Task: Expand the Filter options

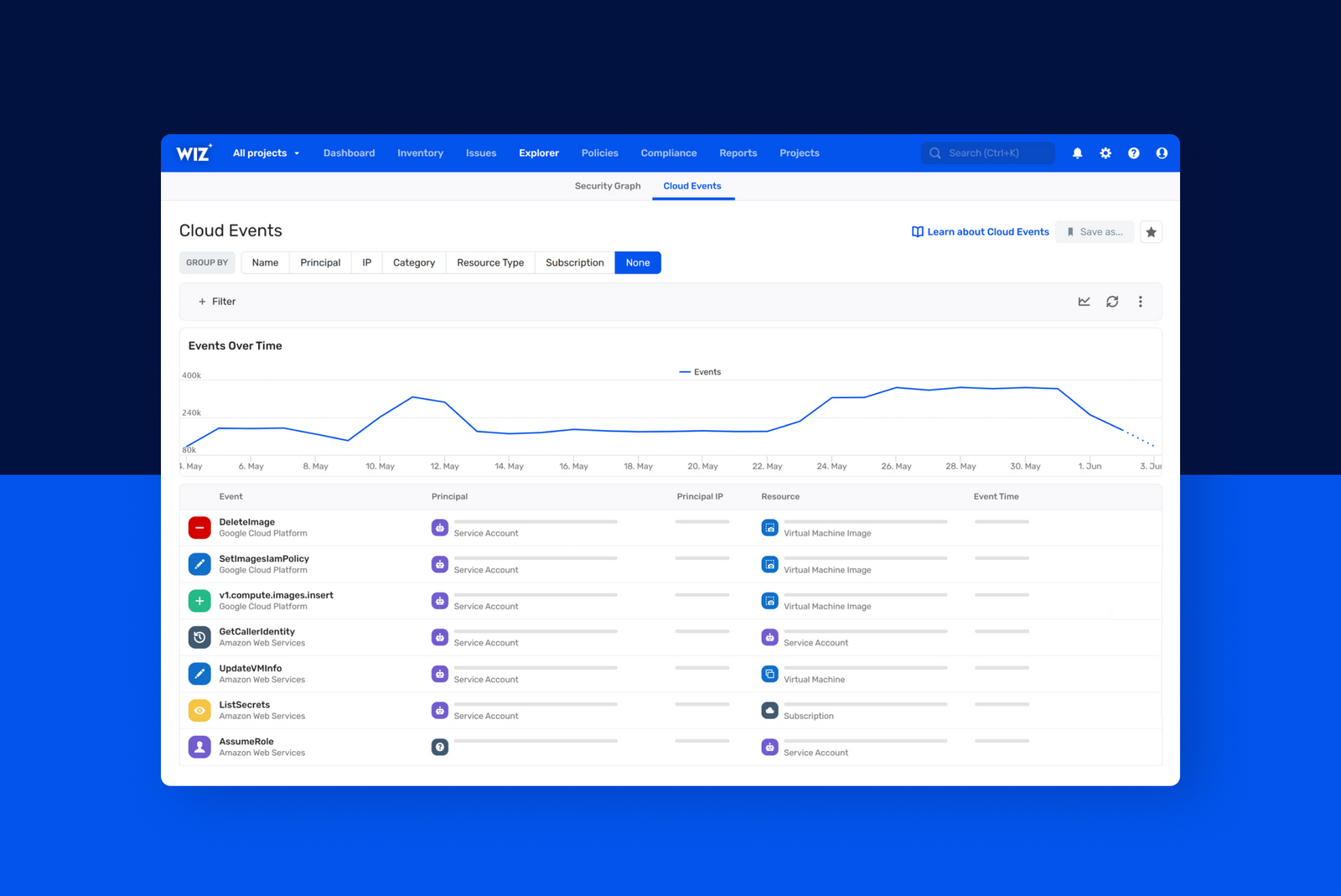Action: tap(216, 301)
